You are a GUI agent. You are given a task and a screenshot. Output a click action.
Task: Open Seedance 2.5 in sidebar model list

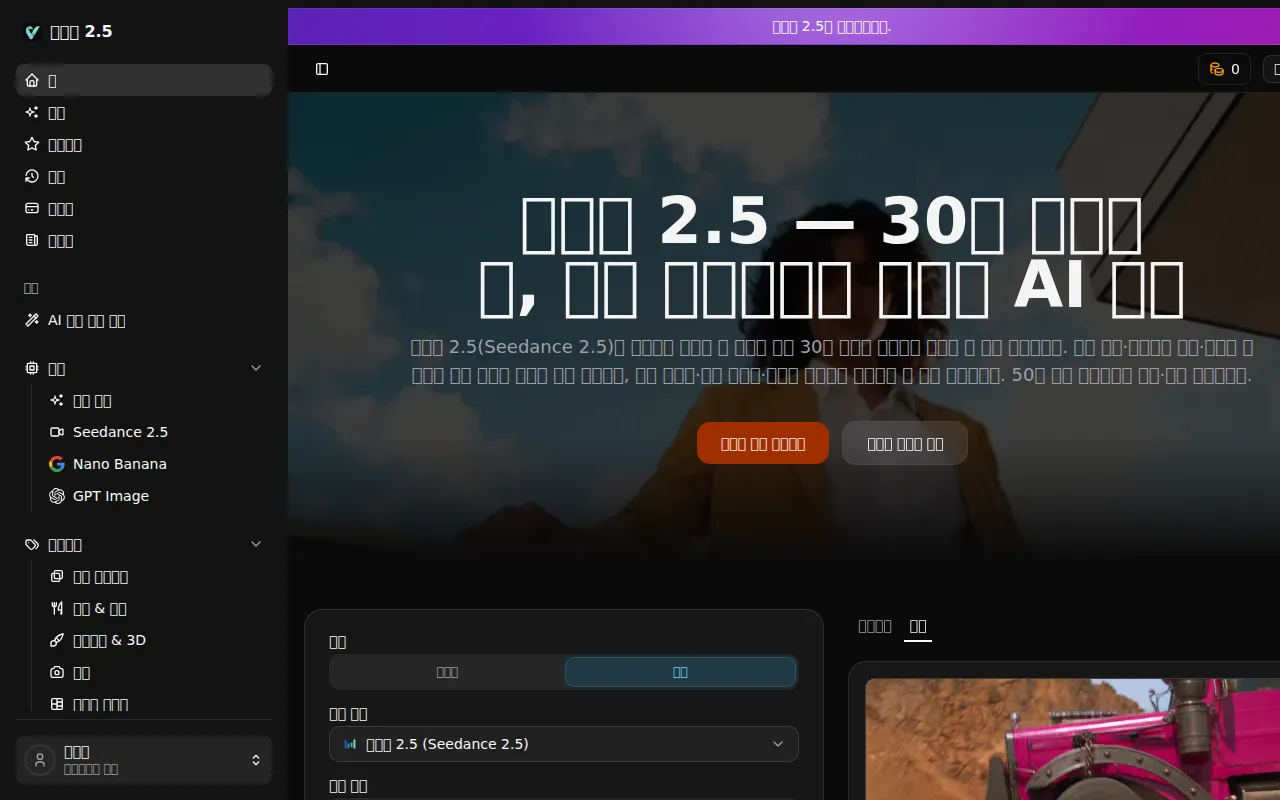[x=156, y=432]
